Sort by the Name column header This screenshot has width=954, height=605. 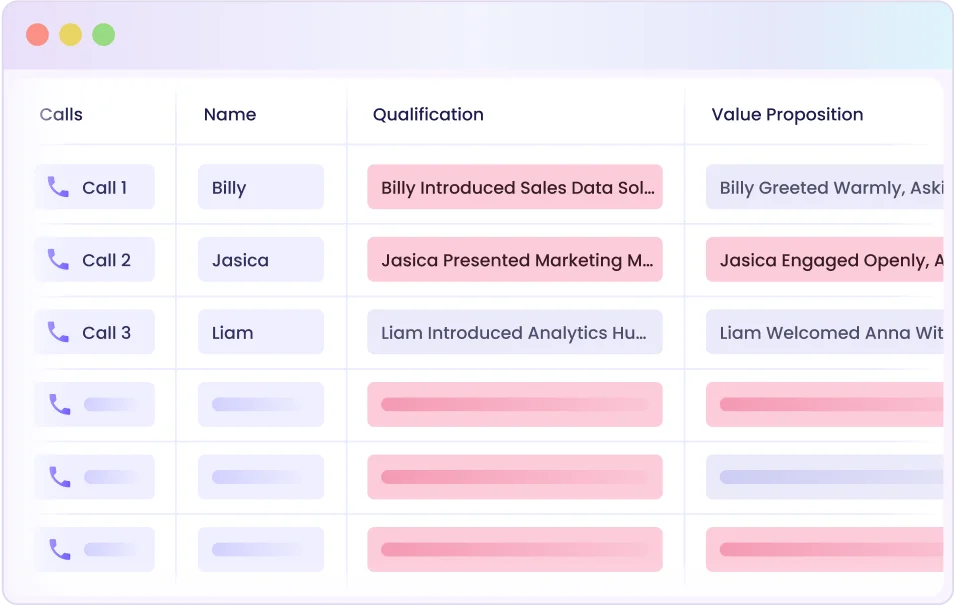point(230,115)
